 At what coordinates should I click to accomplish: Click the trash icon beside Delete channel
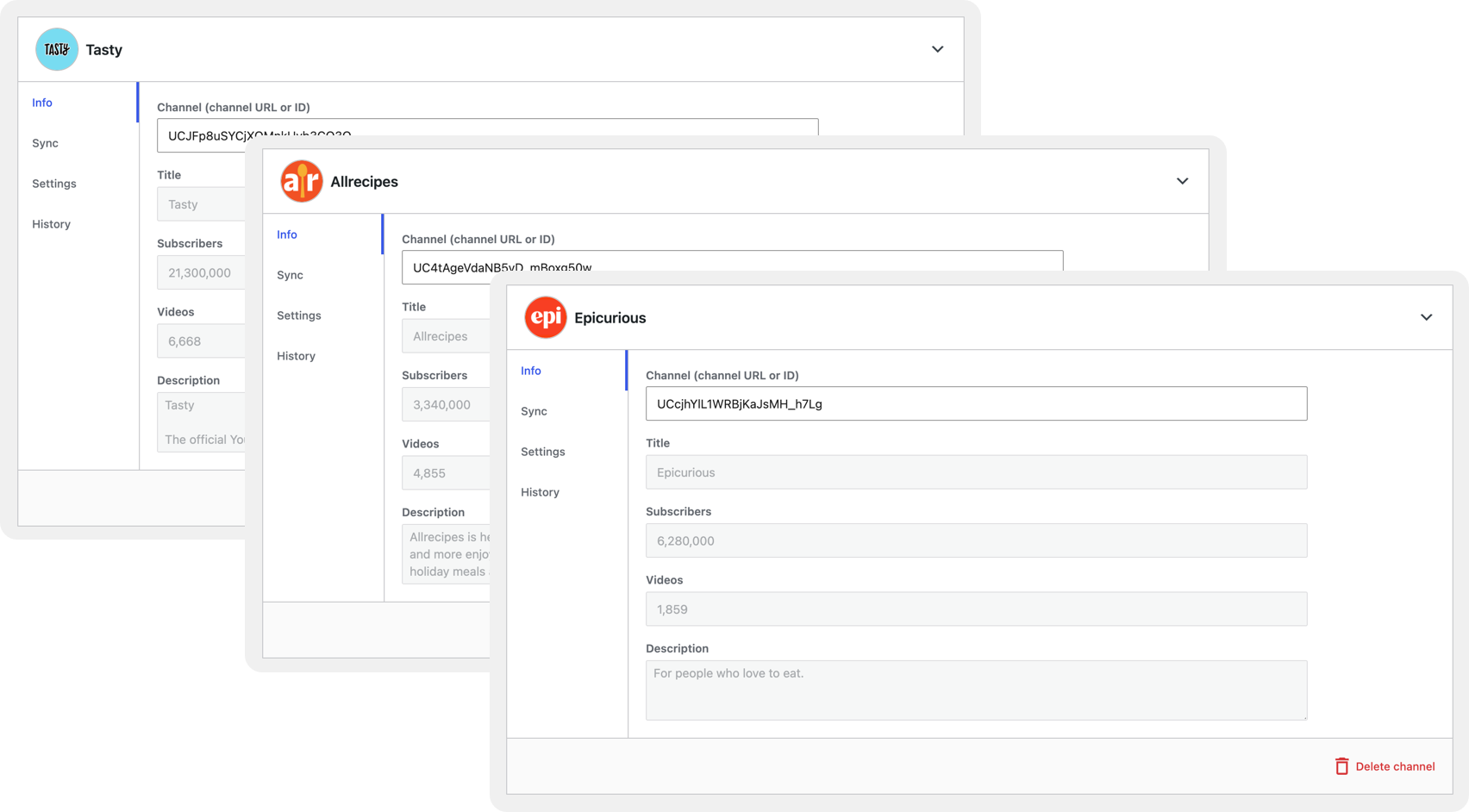click(x=1341, y=766)
